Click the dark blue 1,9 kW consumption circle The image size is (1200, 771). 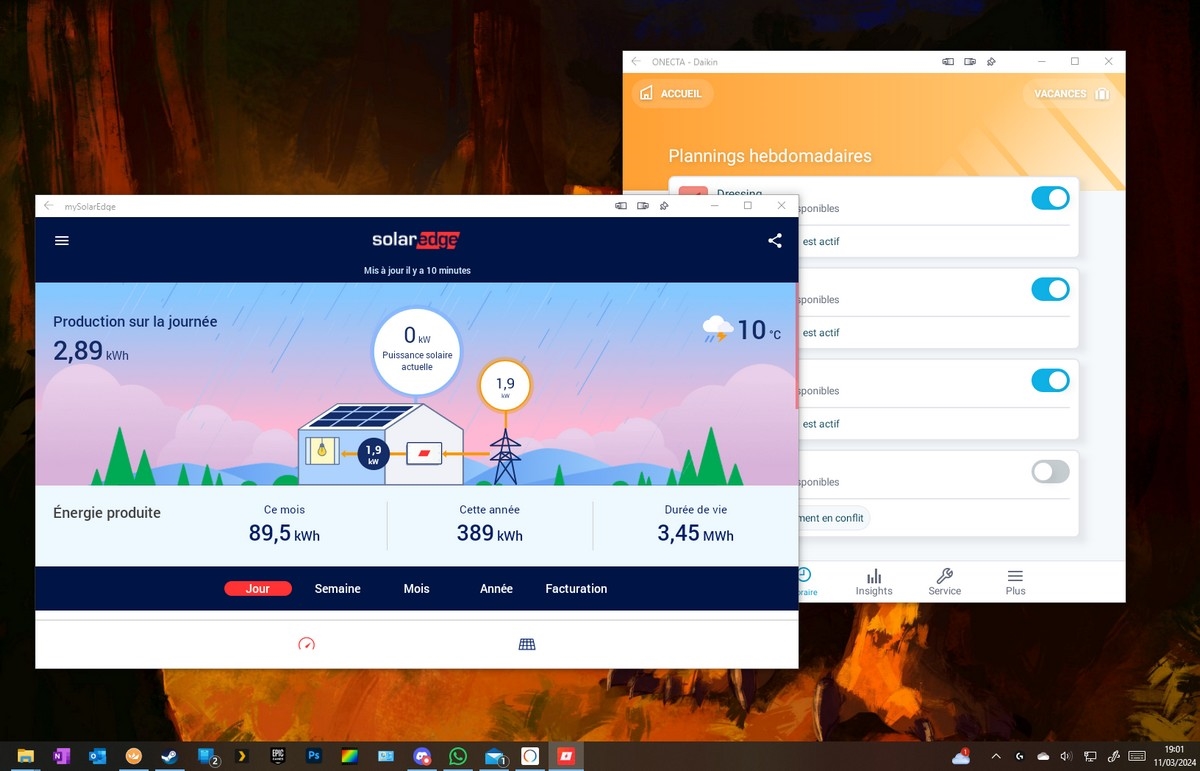373,455
